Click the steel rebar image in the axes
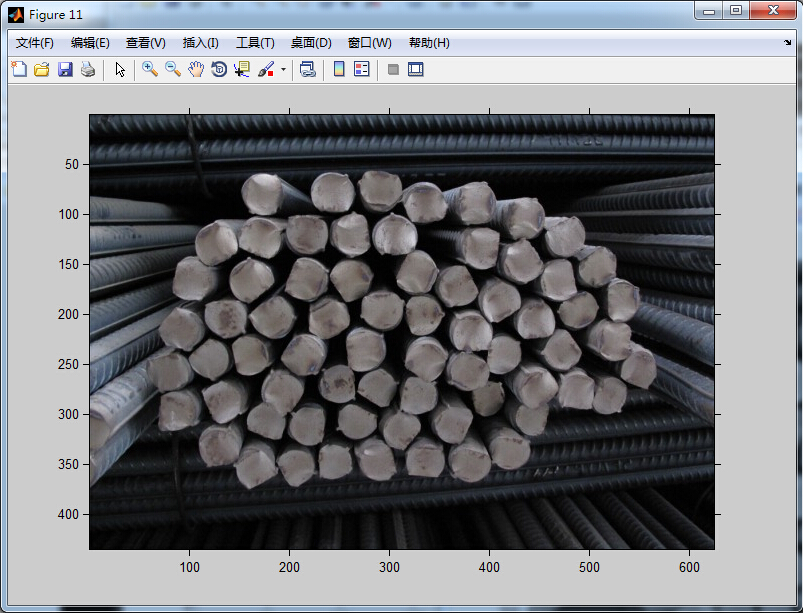803x613 pixels. coord(402,332)
